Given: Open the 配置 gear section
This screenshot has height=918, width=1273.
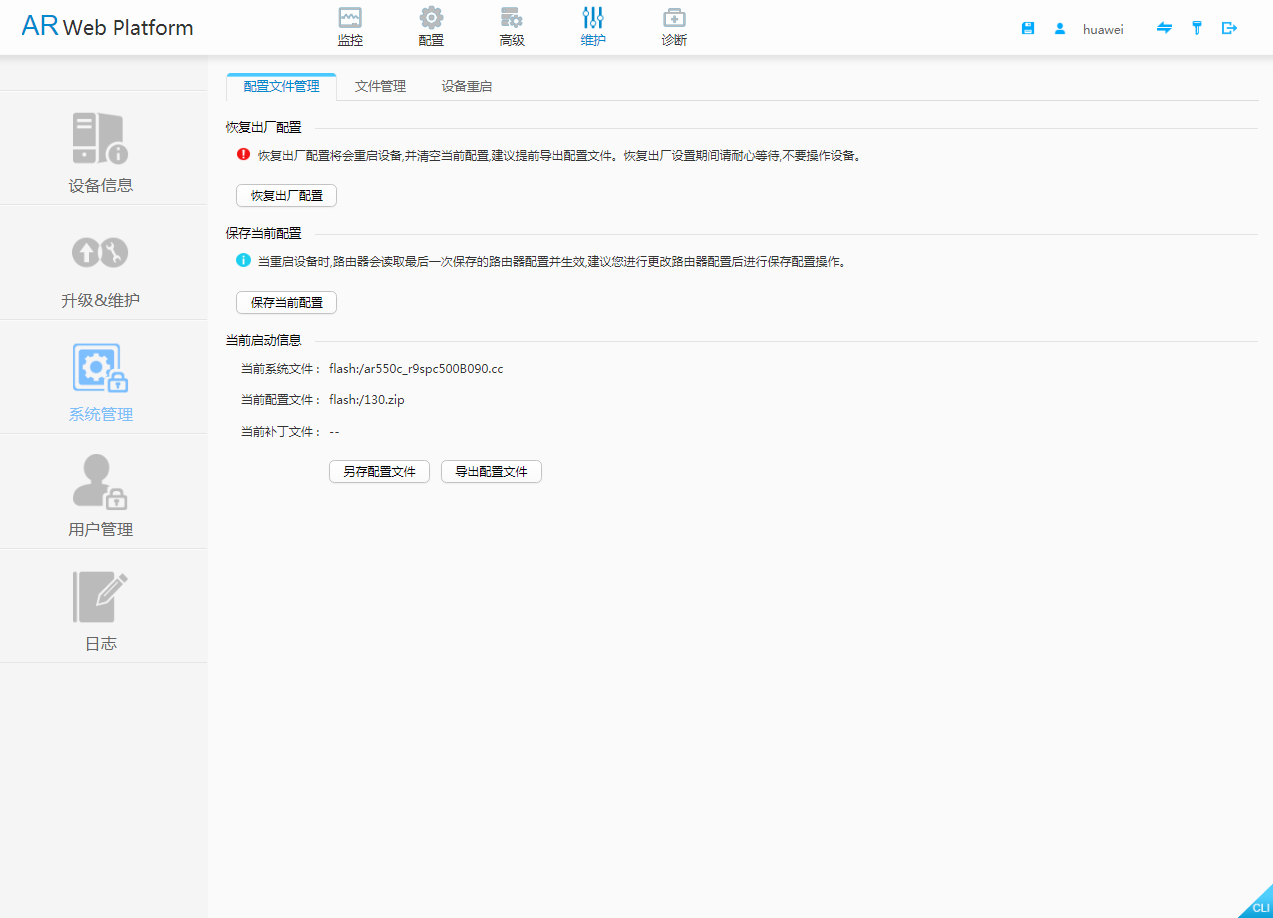Looking at the screenshot, I should tap(431, 27).
